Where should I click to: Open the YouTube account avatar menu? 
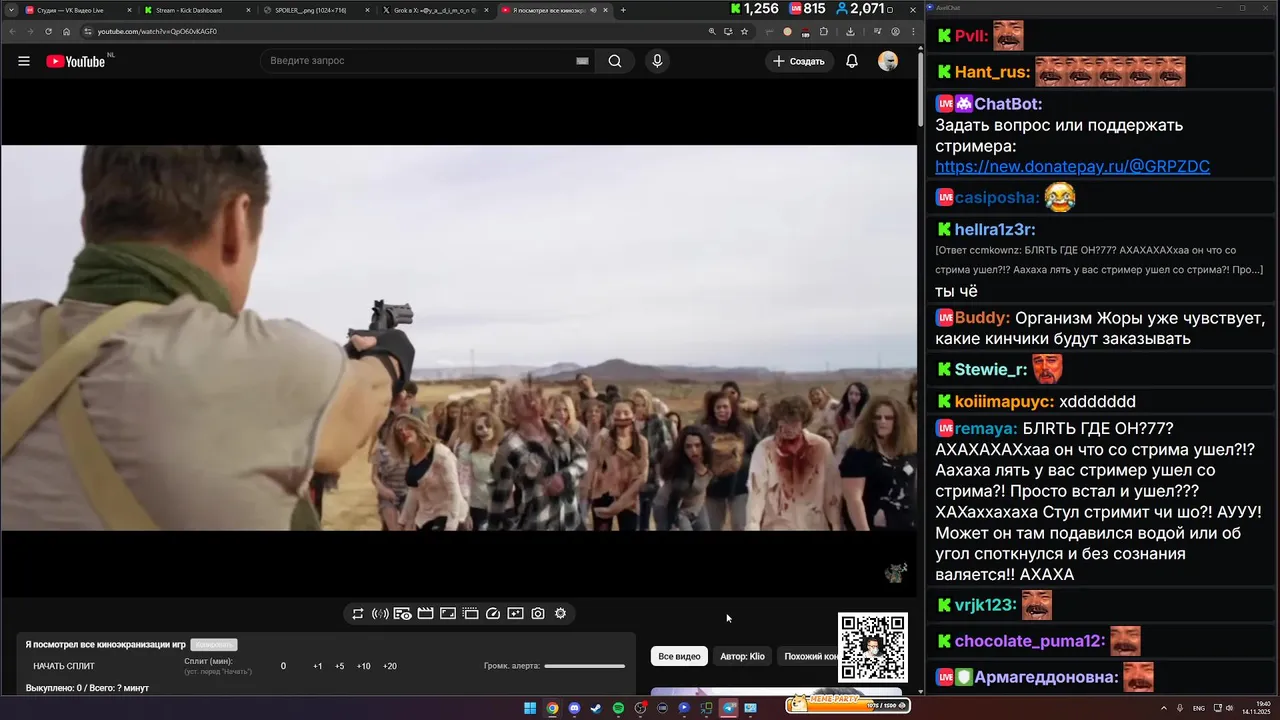click(x=888, y=61)
